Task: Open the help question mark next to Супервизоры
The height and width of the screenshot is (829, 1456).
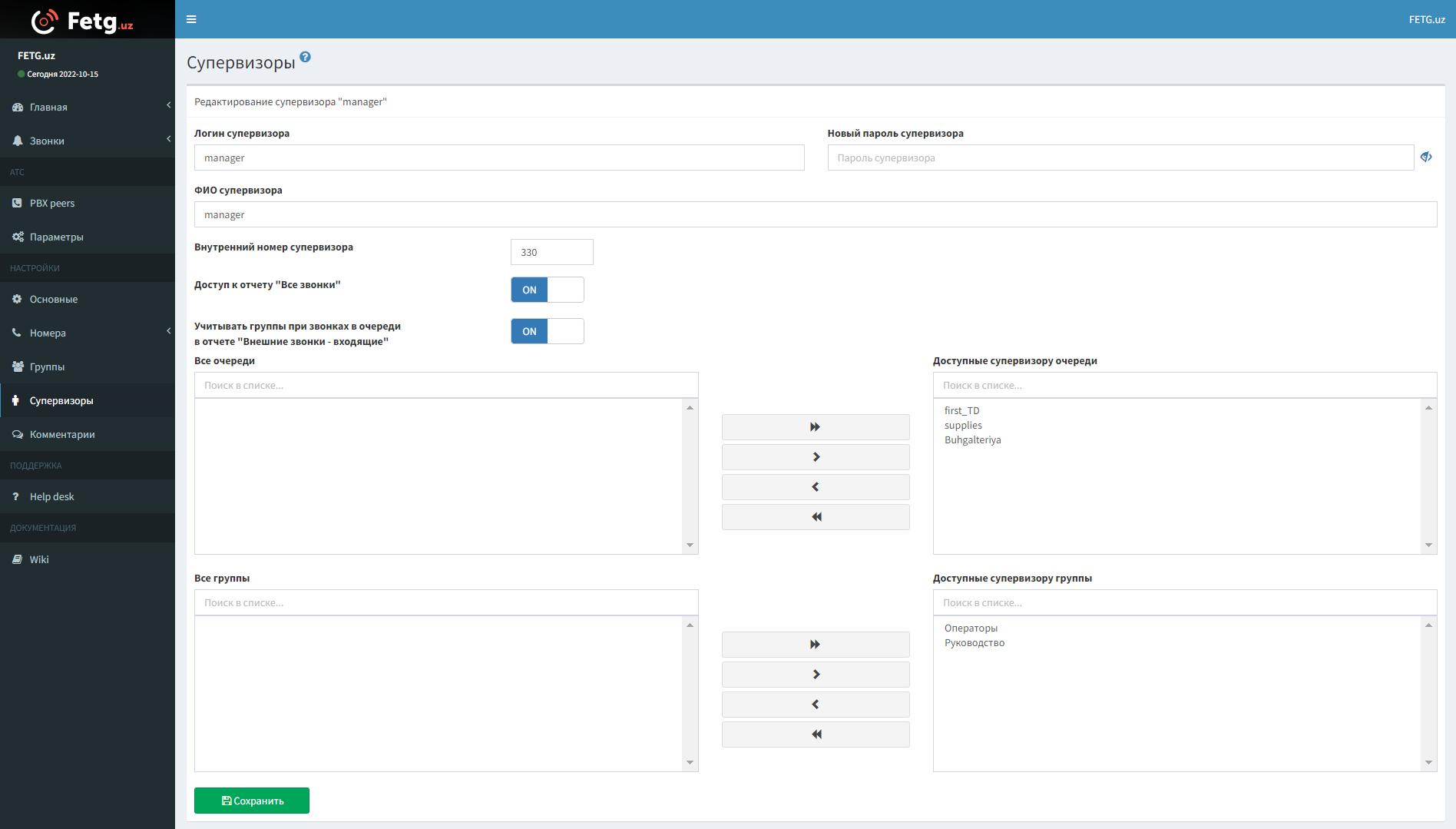Action: [305, 57]
